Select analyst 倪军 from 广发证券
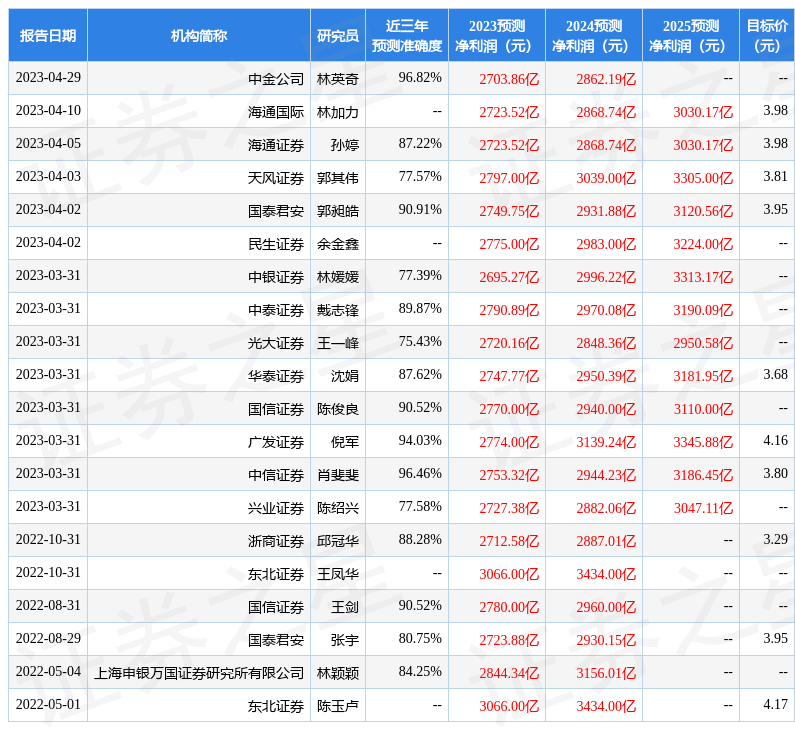This screenshot has height=730, width=795. pyautogui.click(x=344, y=441)
